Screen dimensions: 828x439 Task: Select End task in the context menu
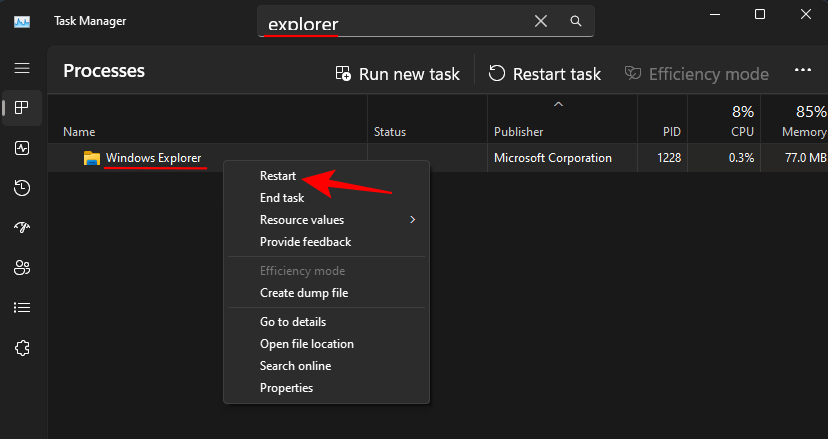[282, 198]
